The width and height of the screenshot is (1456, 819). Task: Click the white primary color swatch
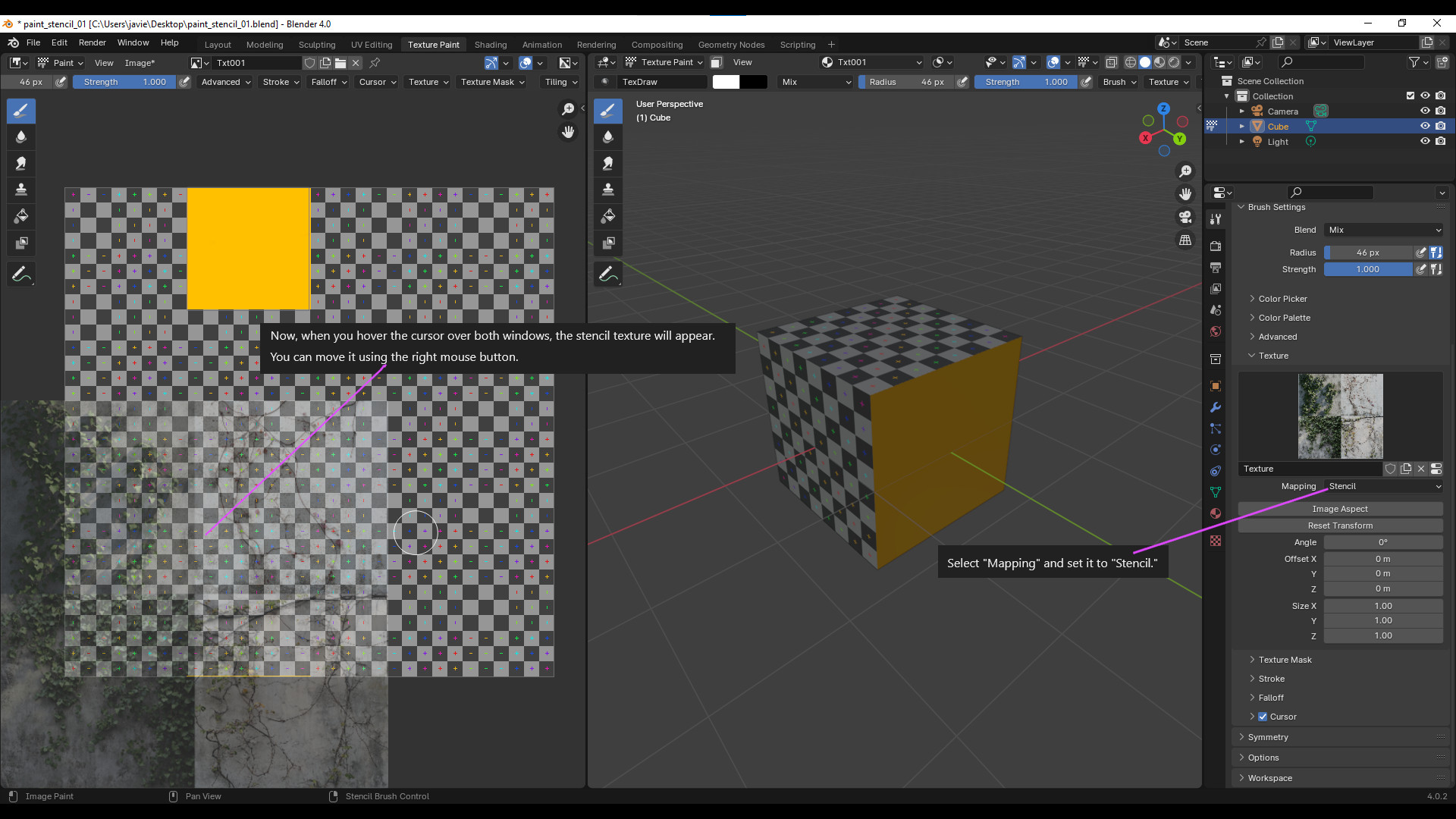pyautogui.click(x=726, y=82)
